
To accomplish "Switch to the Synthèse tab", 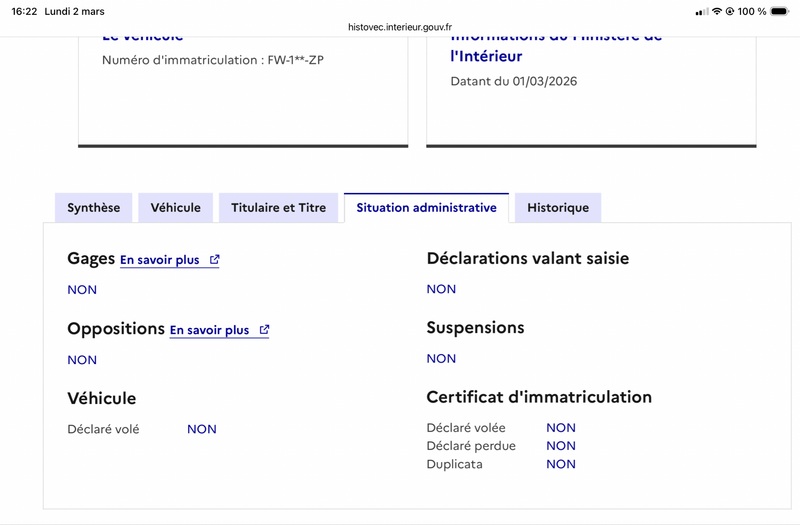I will click(93, 208).
